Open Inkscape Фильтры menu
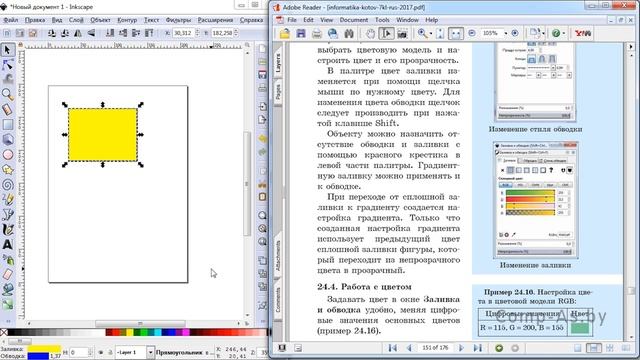The image size is (640, 360). point(178,20)
